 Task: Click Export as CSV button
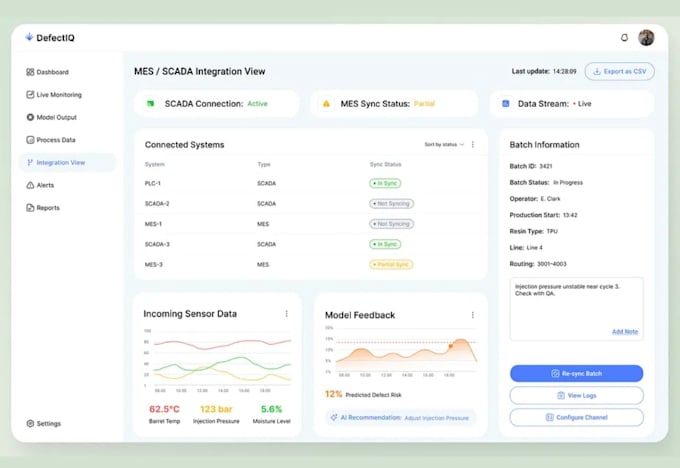point(619,72)
